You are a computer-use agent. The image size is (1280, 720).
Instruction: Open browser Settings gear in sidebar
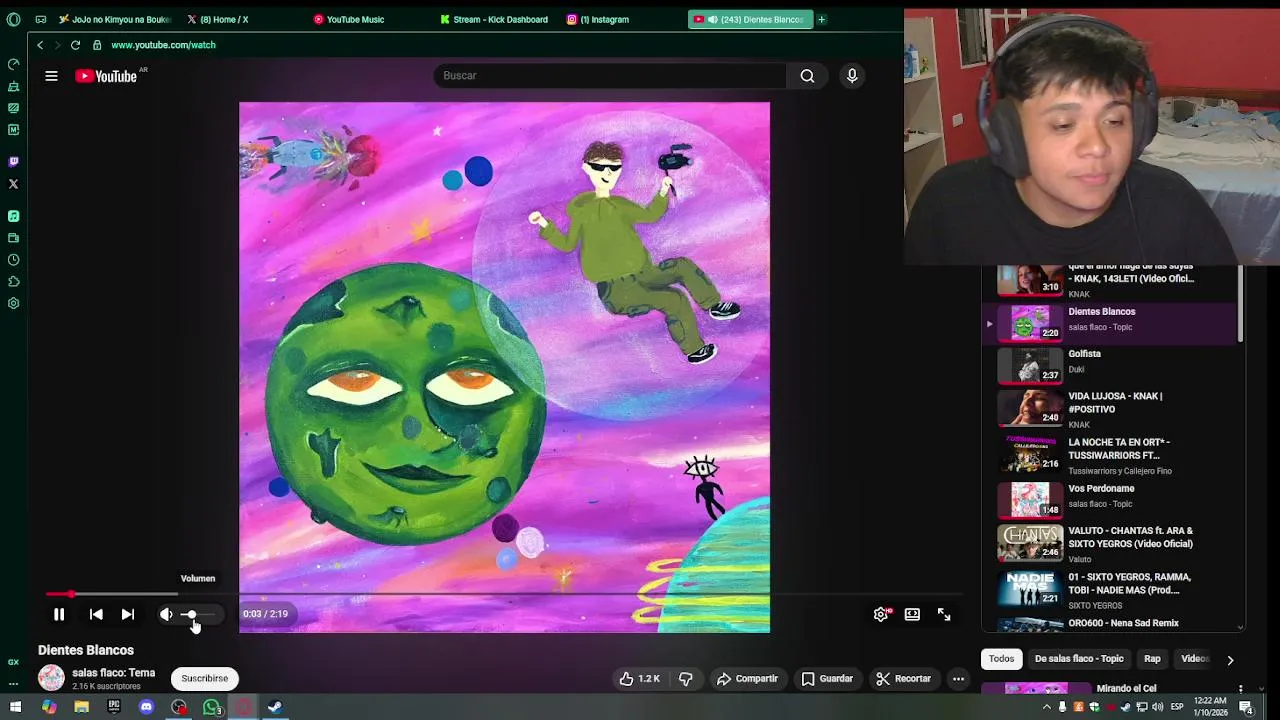click(13, 304)
